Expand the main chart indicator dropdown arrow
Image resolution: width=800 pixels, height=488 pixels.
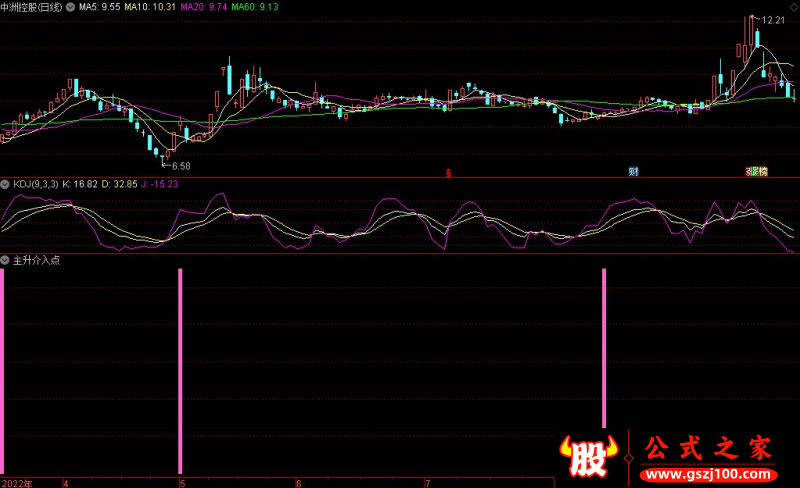point(70,7)
